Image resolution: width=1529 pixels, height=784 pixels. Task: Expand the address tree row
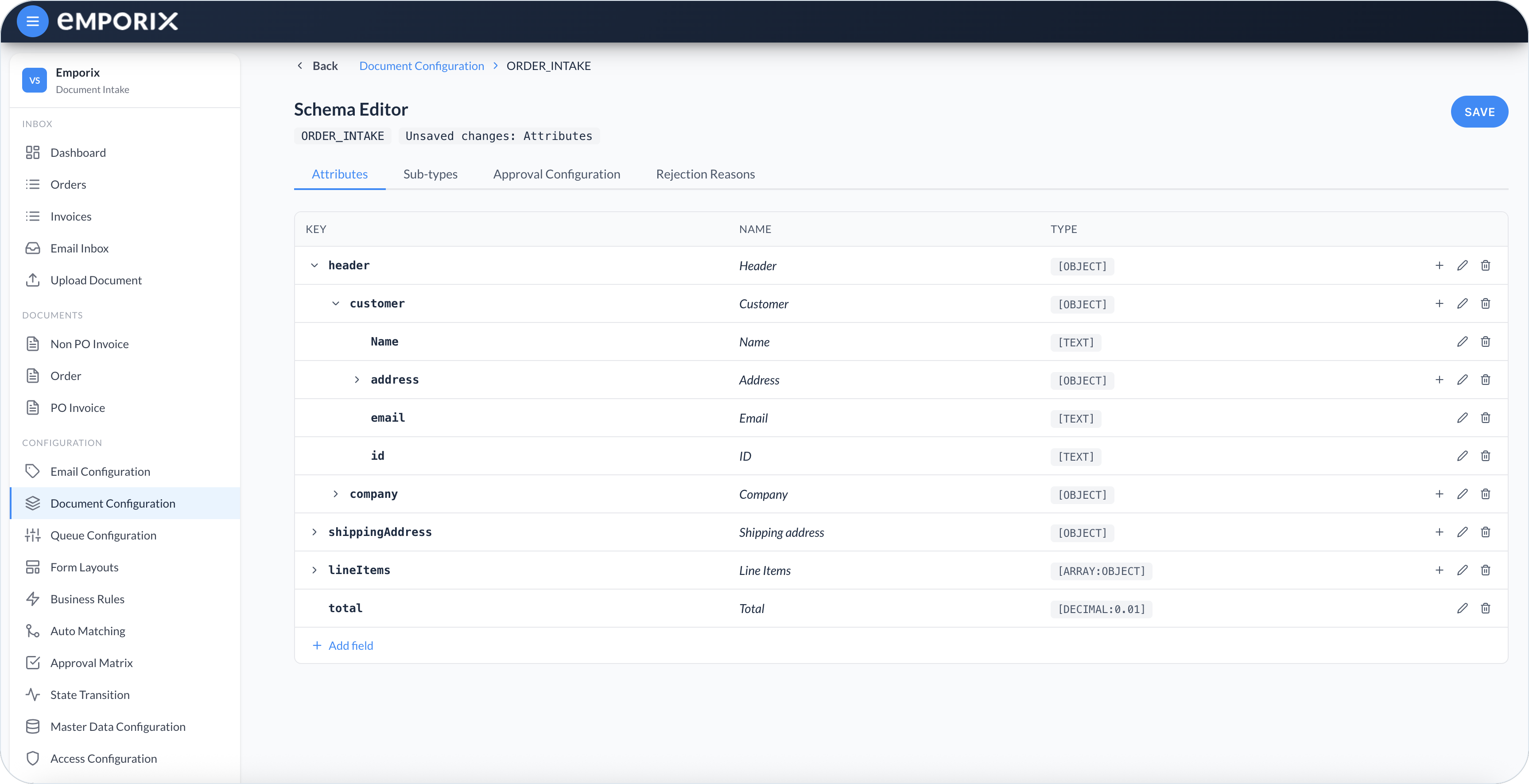[x=357, y=379]
